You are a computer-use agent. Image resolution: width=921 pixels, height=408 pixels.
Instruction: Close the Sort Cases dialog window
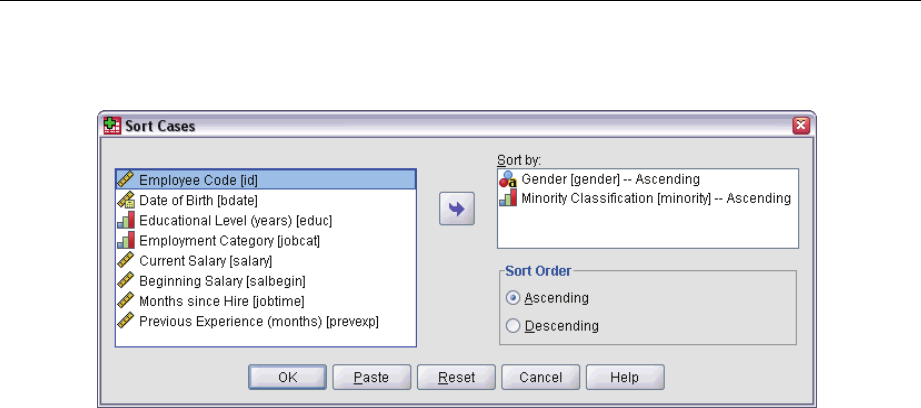[x=801, y=126]
